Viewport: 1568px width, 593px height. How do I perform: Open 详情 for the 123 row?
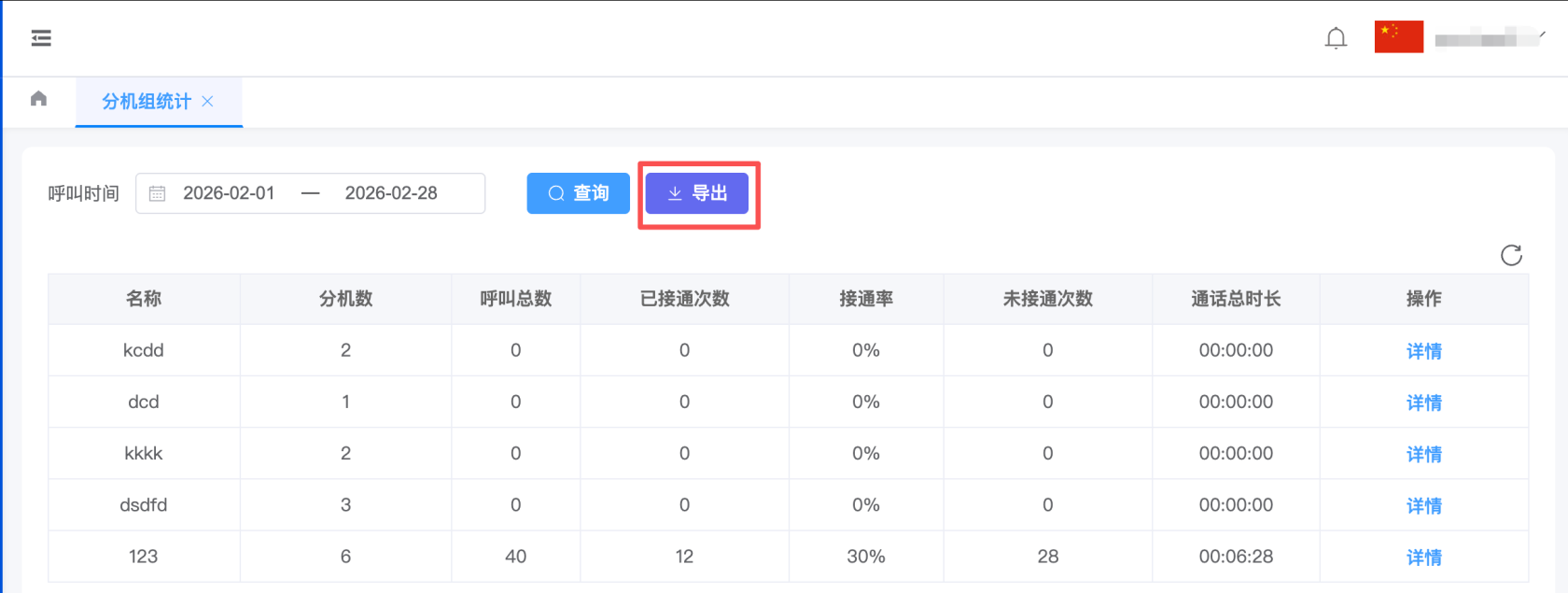(1423, 557)
